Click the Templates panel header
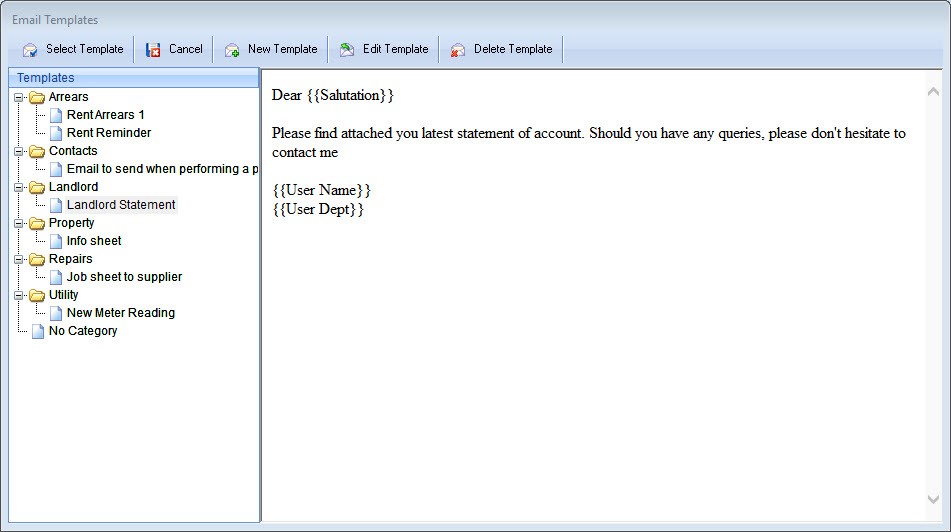This screenshot has width=951, height=532. (134, 78)
